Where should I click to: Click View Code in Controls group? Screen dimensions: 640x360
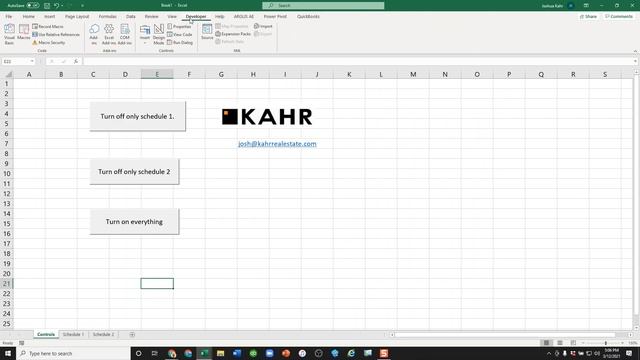(180, 34)
